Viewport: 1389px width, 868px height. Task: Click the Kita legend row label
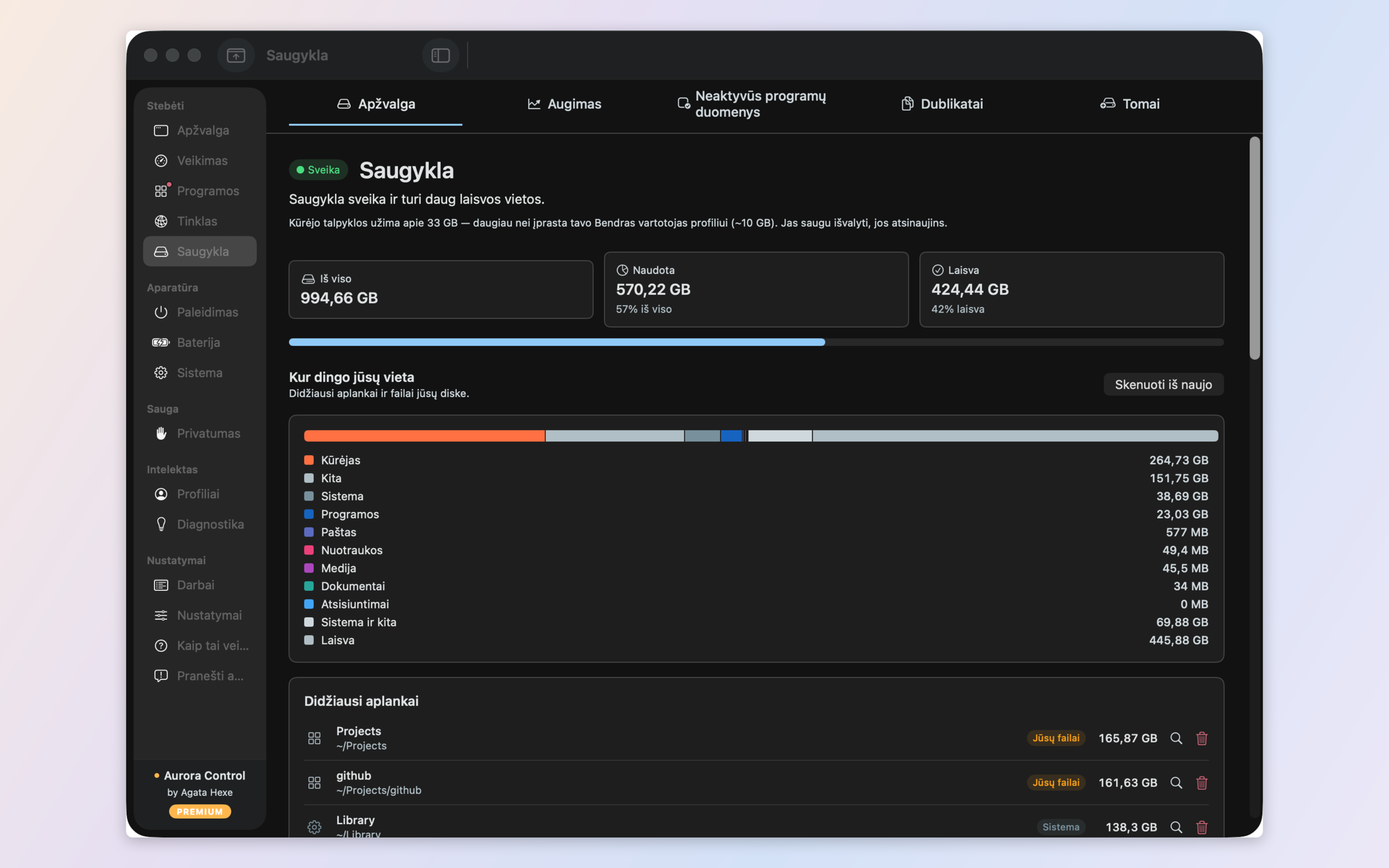[x=331, y=478]
